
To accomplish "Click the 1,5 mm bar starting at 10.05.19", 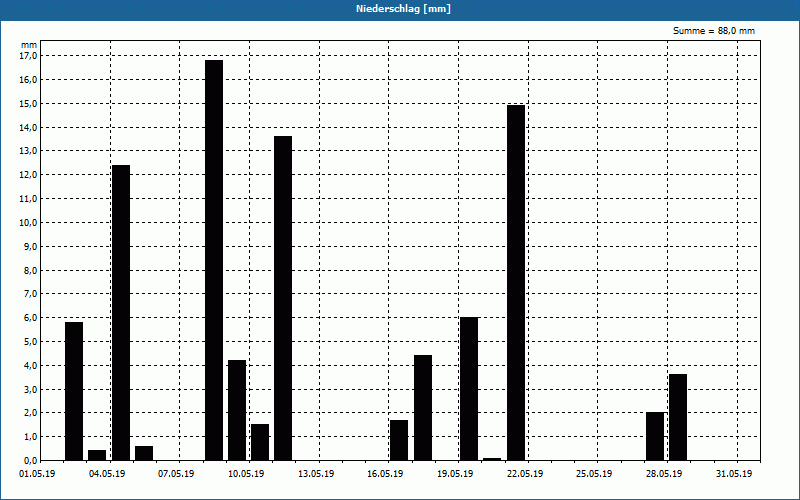I will tap(260, 442).
